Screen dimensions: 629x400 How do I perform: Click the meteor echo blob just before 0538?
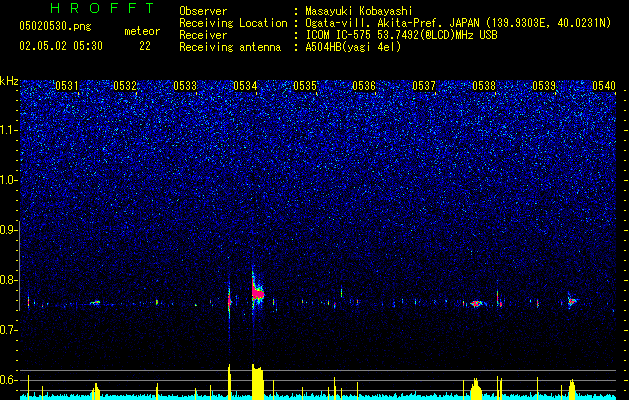[x=477, y=303]
